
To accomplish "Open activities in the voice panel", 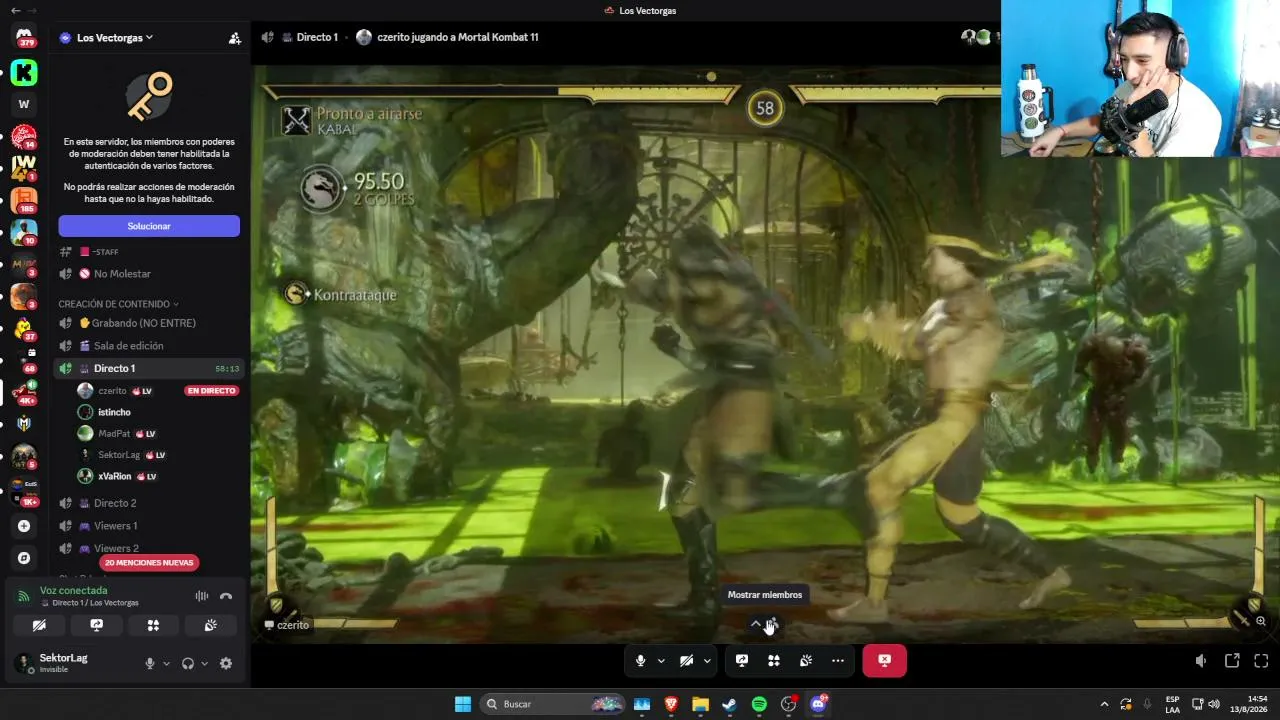I will coord(153,625).
